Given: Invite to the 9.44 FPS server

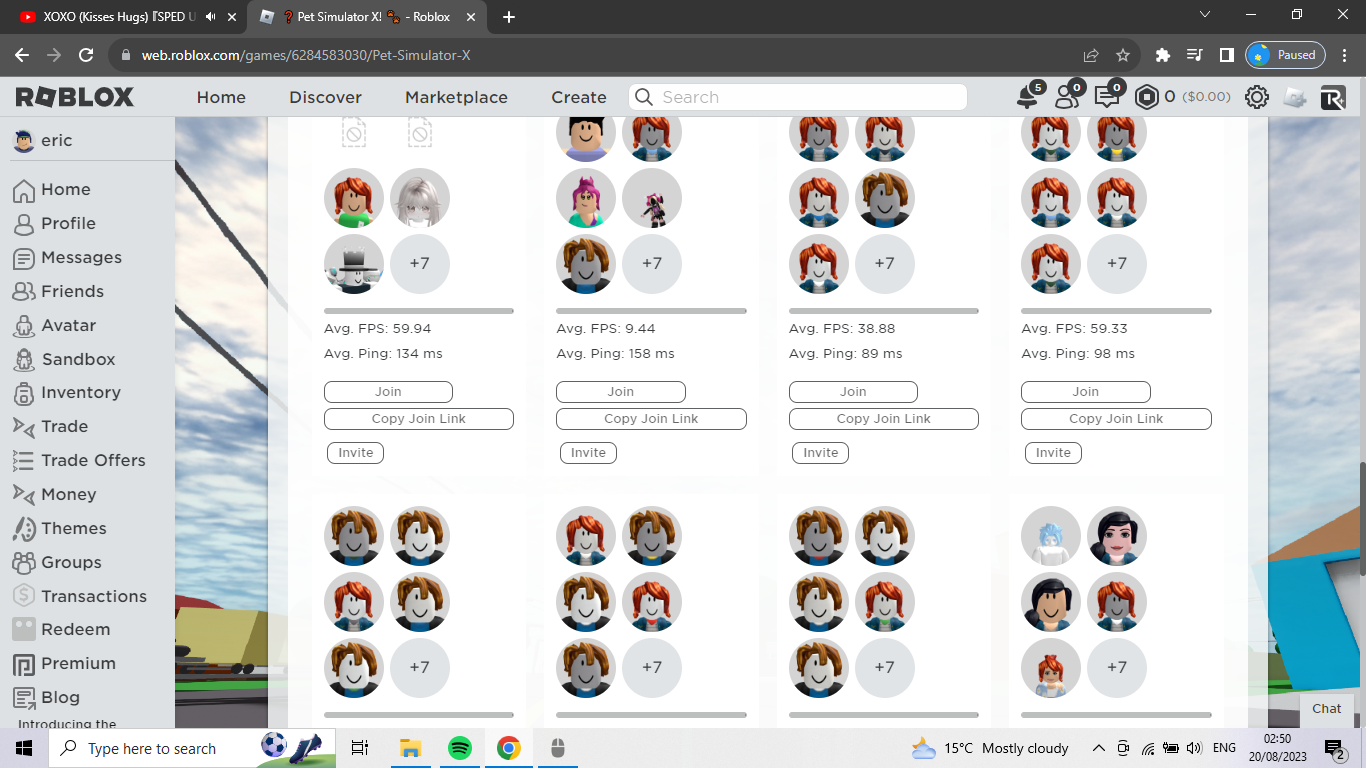Looking at the screenshot, I should (x=588, y=453).
